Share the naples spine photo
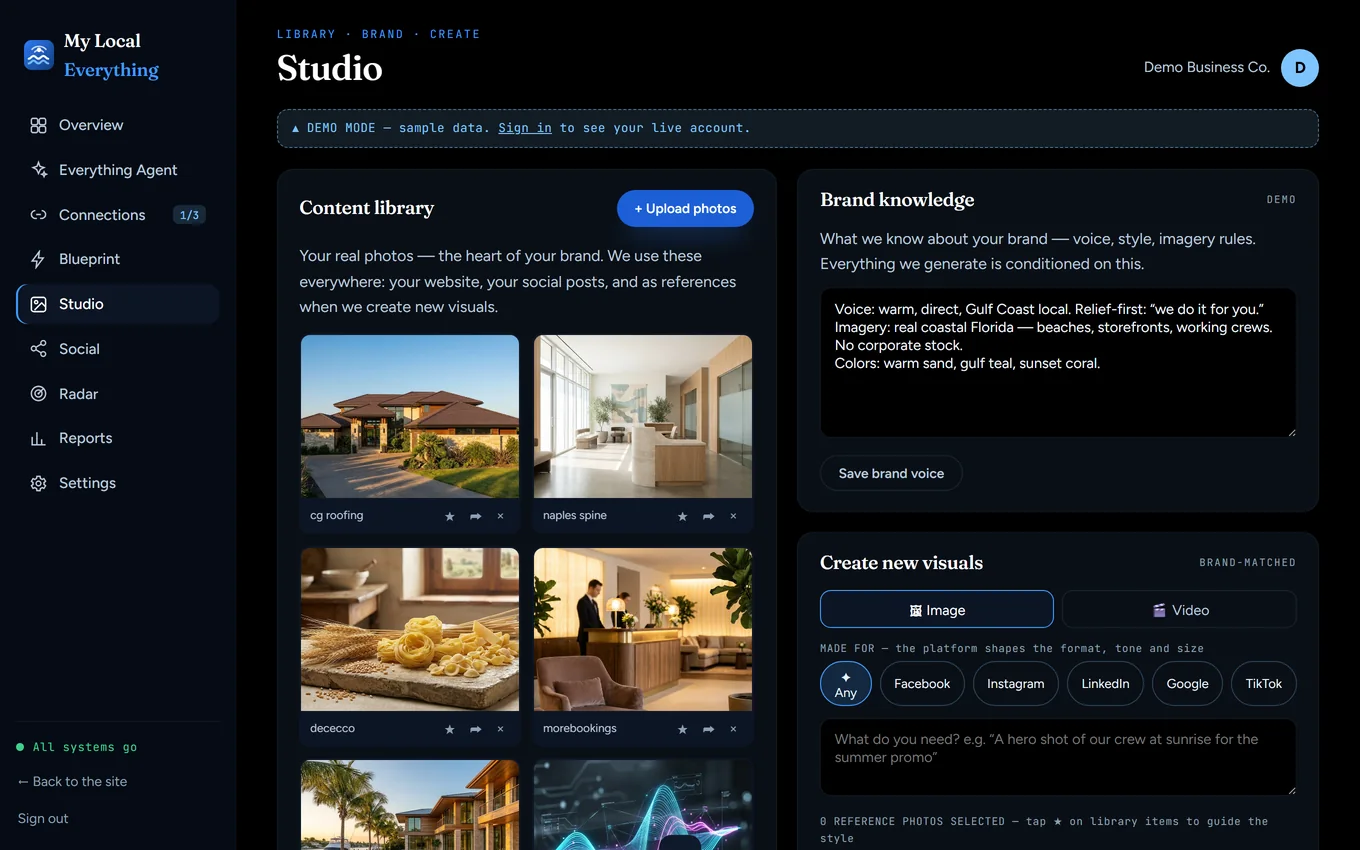This screenshot has height=850, width=1360. point(708,516)
